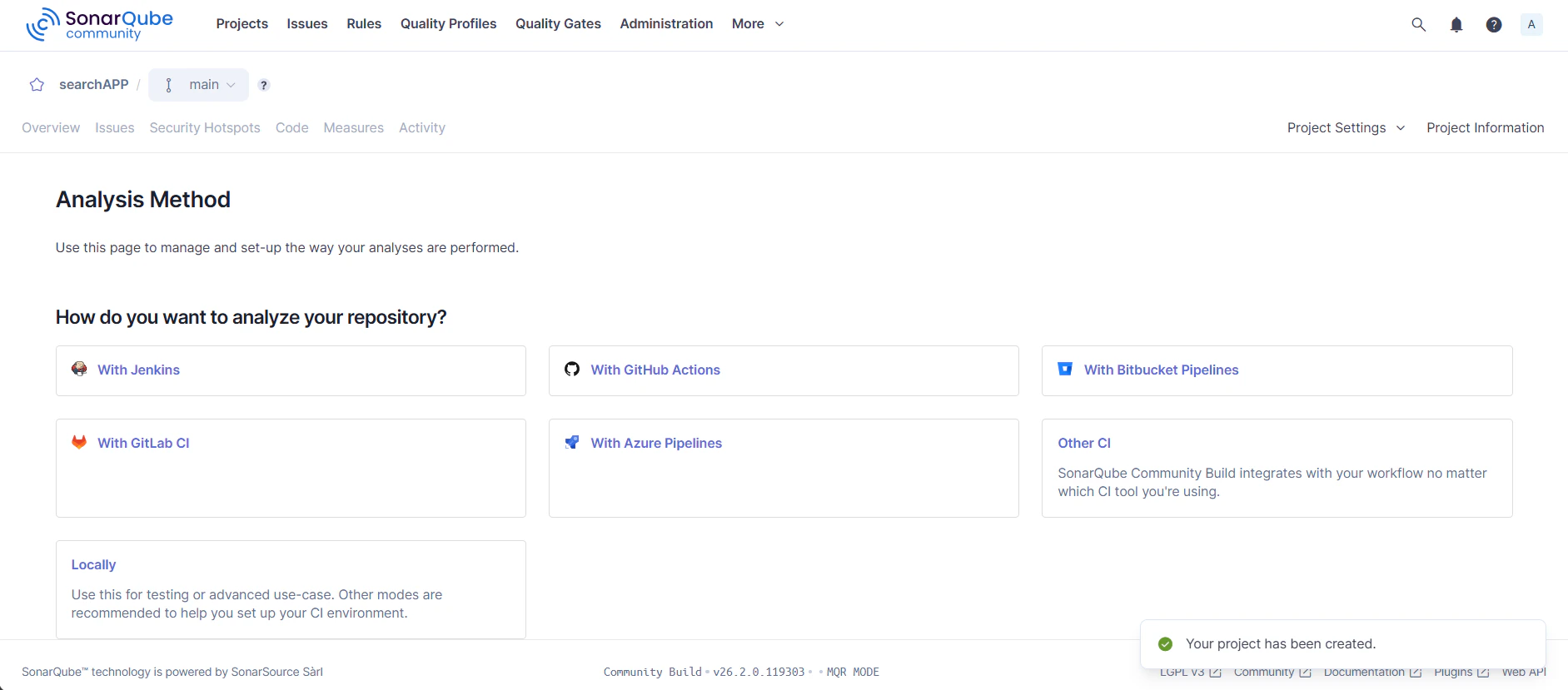Switch to the Overview tab
1568x690 pixels.
tap(51, 128)
